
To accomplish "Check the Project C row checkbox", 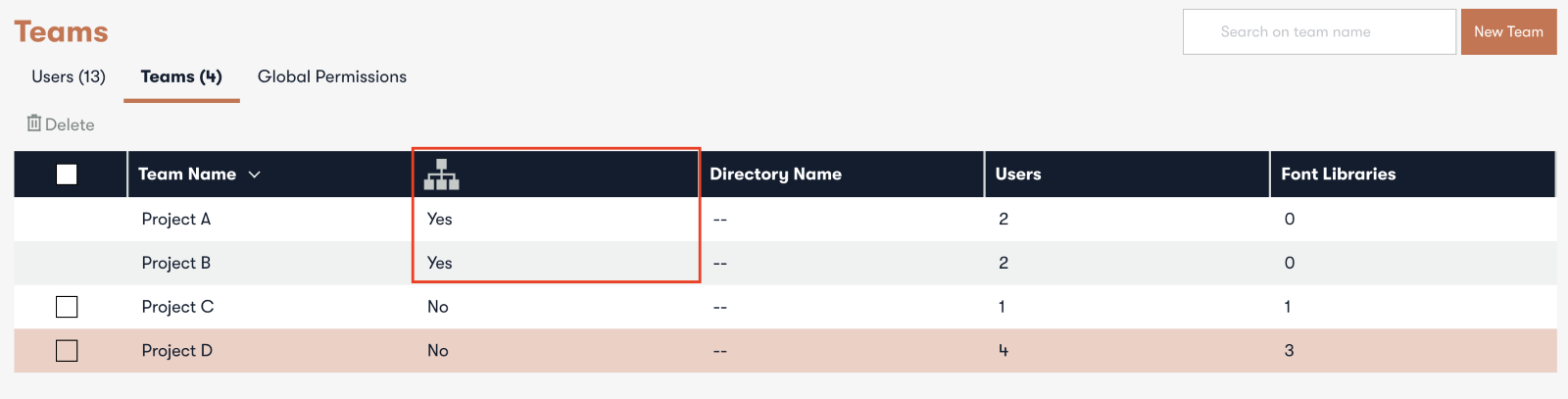I will coord(67,307).
